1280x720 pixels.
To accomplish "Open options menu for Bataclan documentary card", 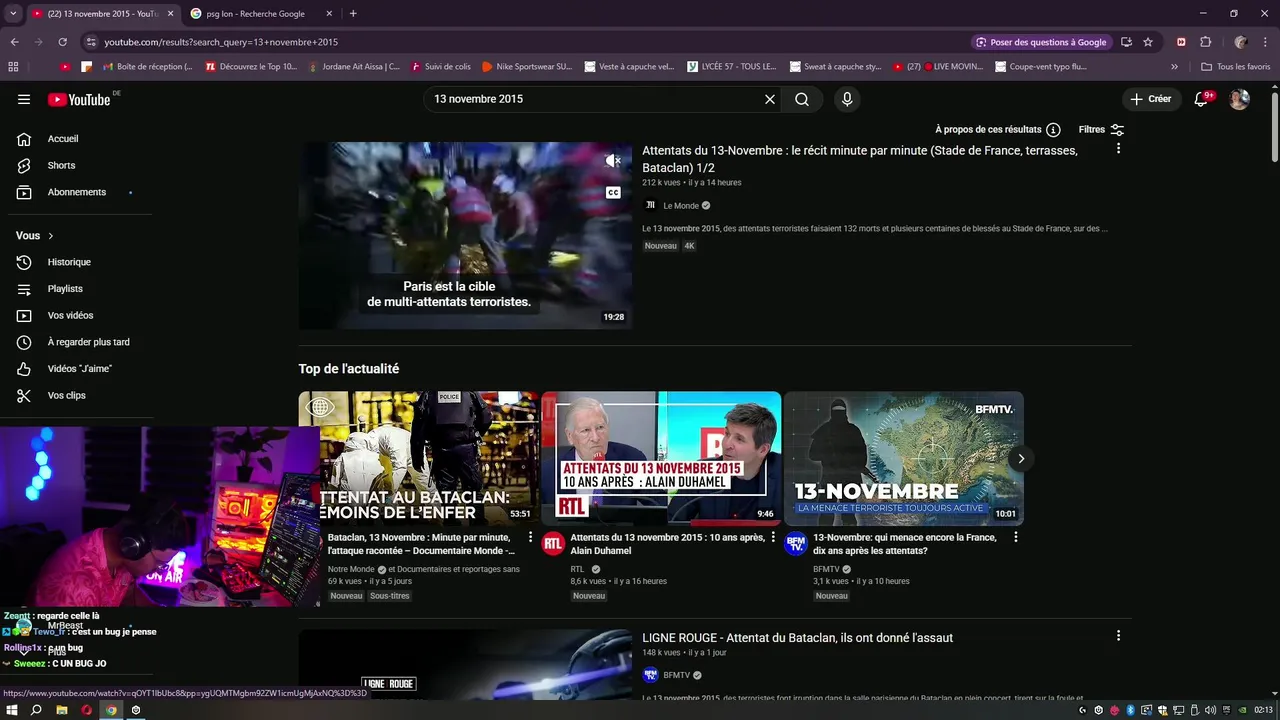I will tap(531, 537).
